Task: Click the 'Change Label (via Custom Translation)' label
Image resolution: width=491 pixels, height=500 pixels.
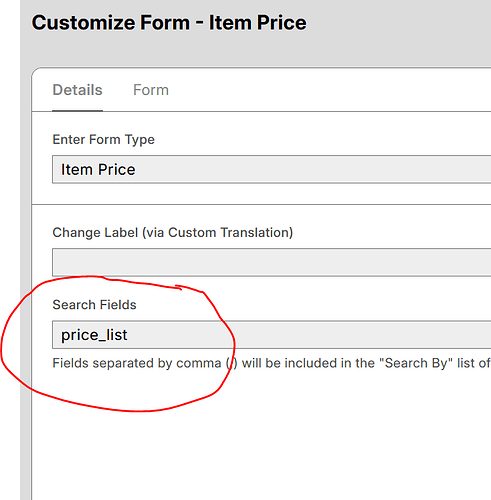Action: pos(173,233)
